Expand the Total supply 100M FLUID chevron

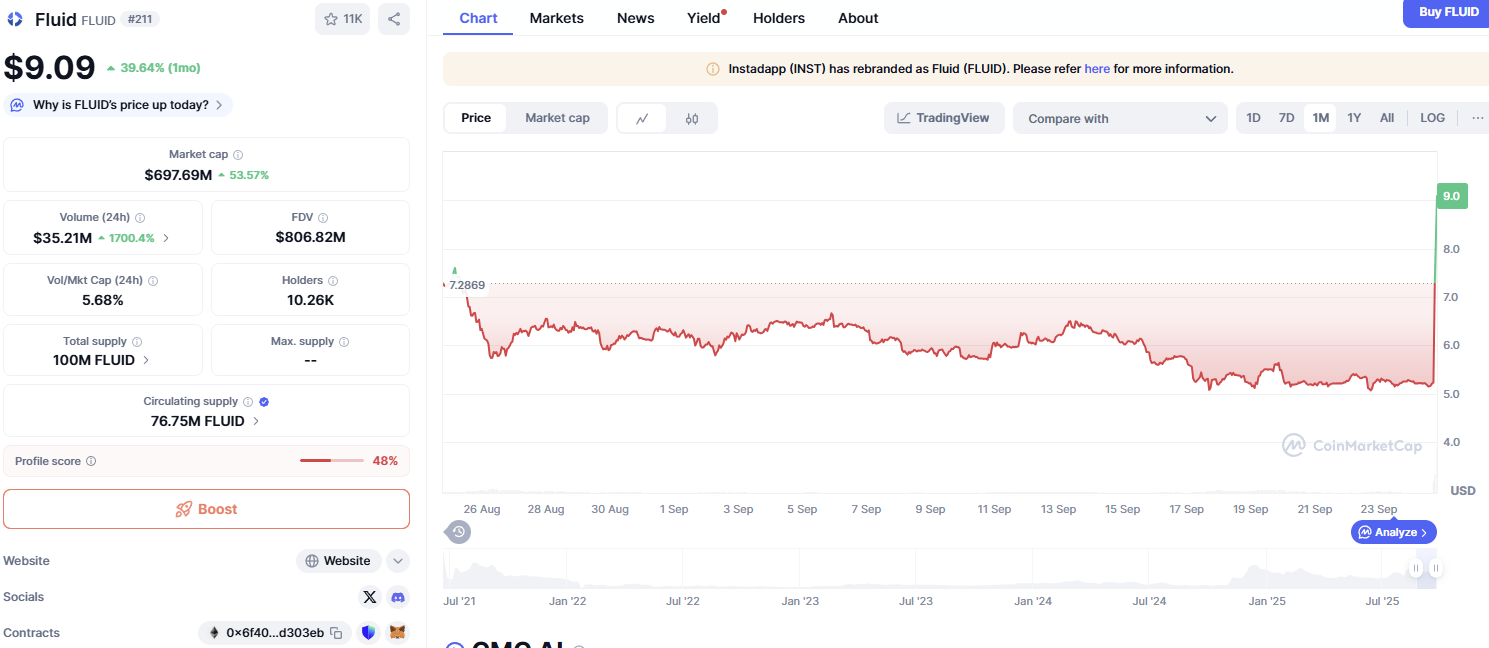[x=146, y=360]
